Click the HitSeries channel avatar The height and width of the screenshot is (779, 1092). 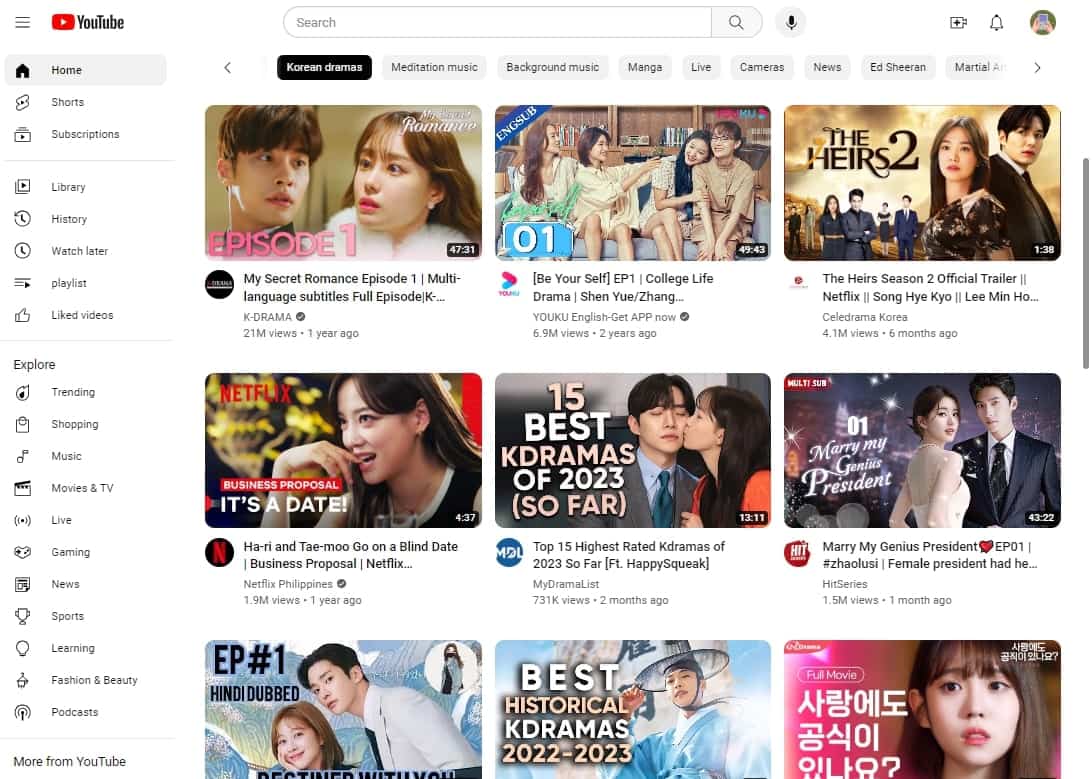(x=798, y=553)
